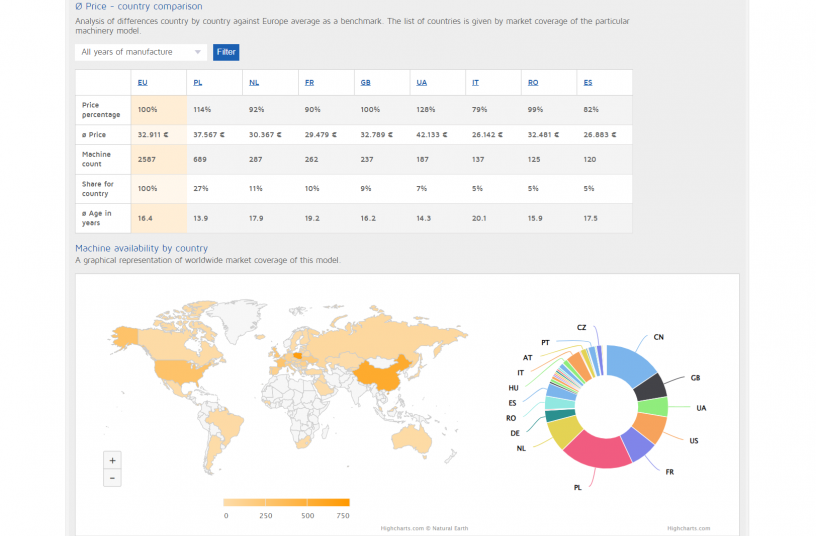This screenshot has height=536, width=816.
Task: Zoom in the map with plus button
Action: [x=112, y=461]
